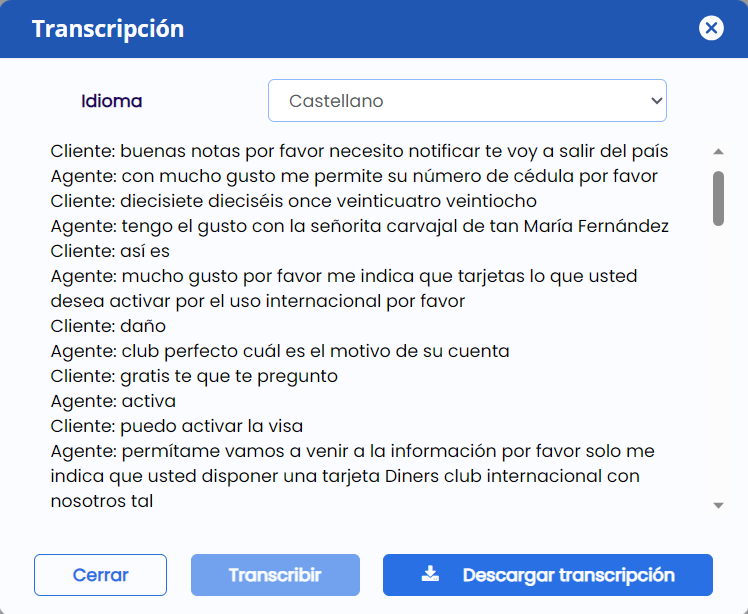The image size is (748, 614).
Task: Open the Castellano language combo box
Action: coord(467,101)
